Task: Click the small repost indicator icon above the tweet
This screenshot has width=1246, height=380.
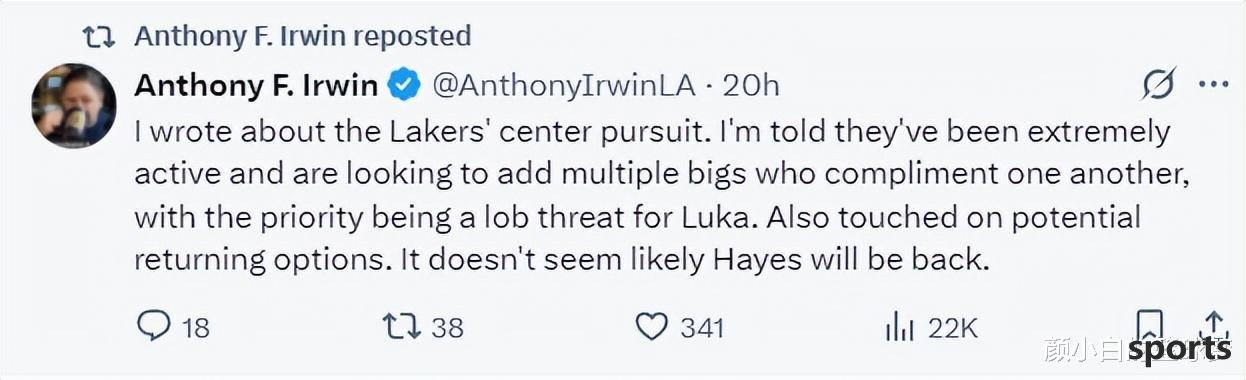Action: click(x=99, y=37)
